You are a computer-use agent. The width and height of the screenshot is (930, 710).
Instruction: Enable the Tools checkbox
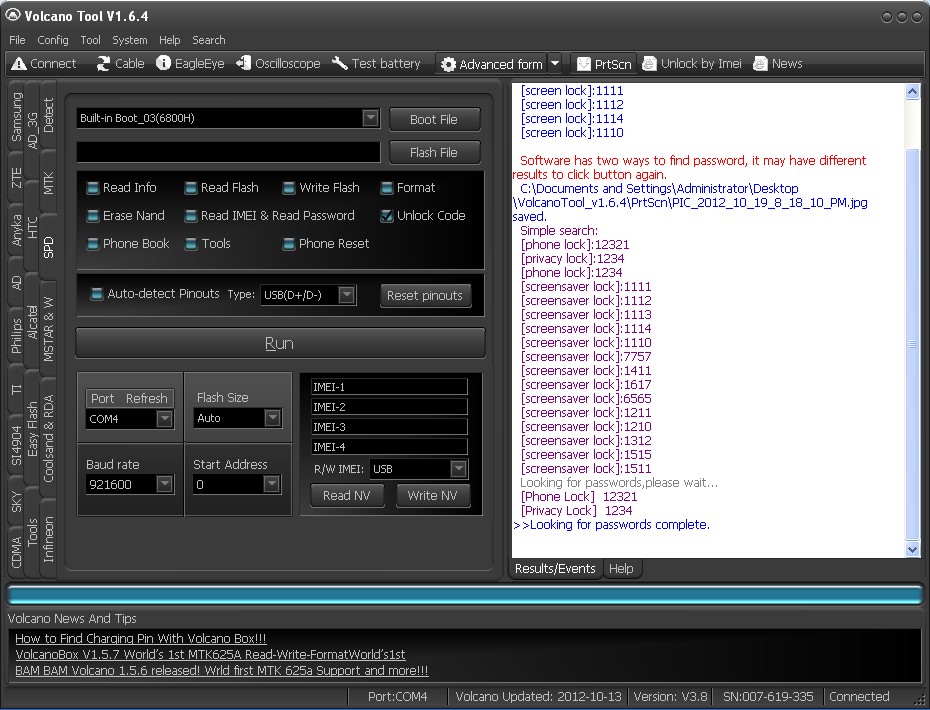[190, 244]
